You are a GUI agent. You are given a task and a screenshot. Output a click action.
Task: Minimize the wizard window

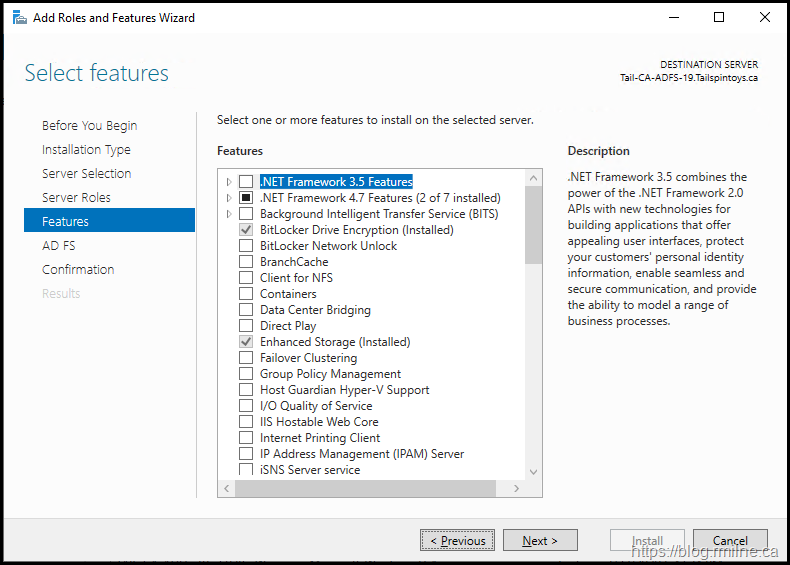click(x=672, y=17)
